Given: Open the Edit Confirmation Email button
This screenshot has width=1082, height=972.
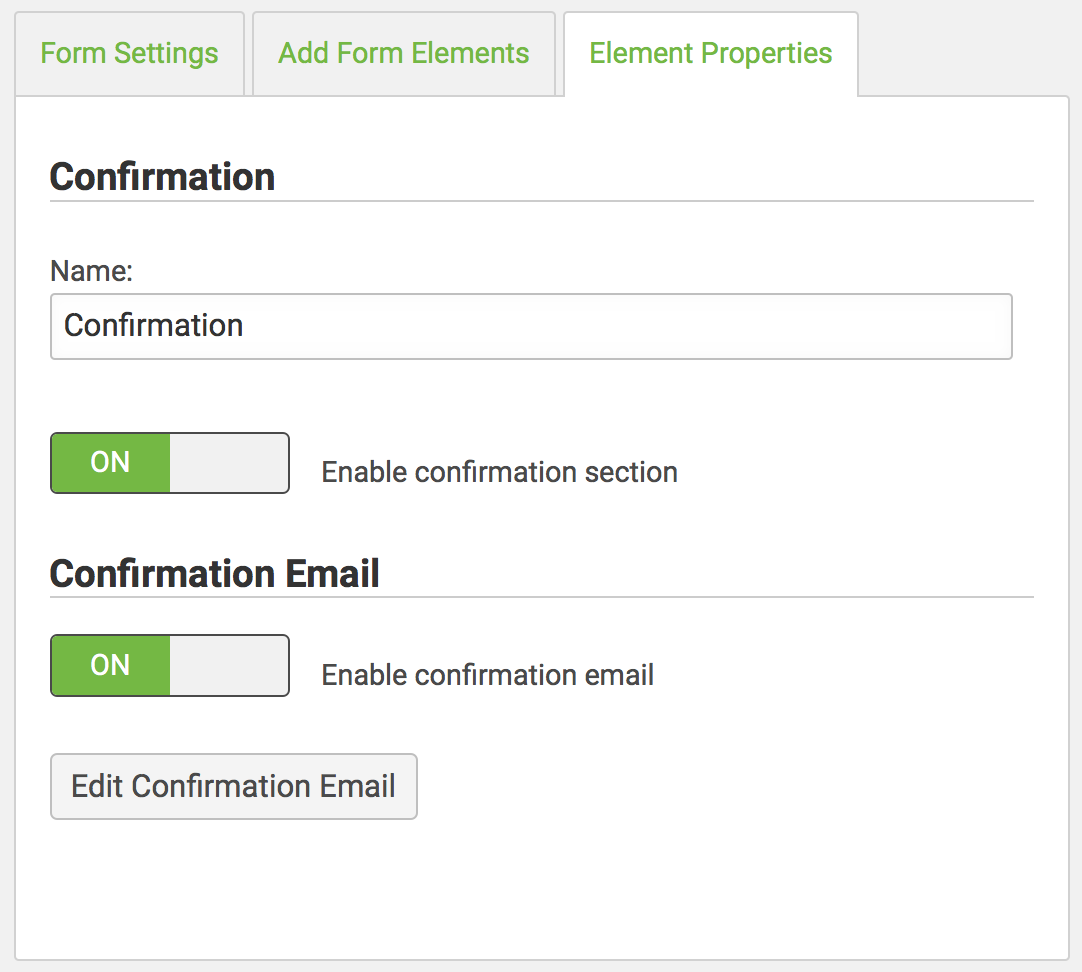Looking at the screenshot, I should pos(234,786).
